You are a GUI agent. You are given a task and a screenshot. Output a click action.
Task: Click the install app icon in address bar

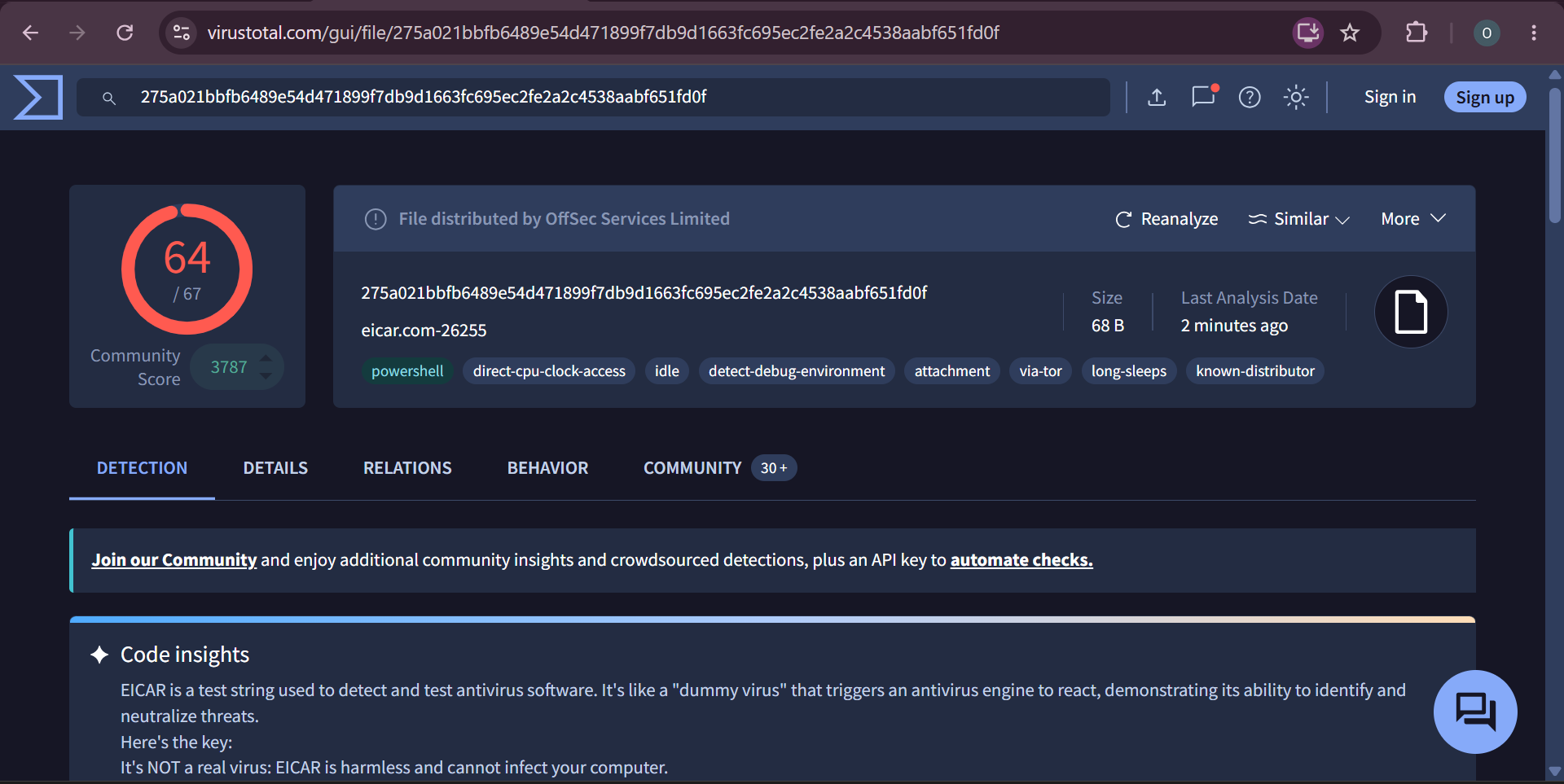(1308, 33)
